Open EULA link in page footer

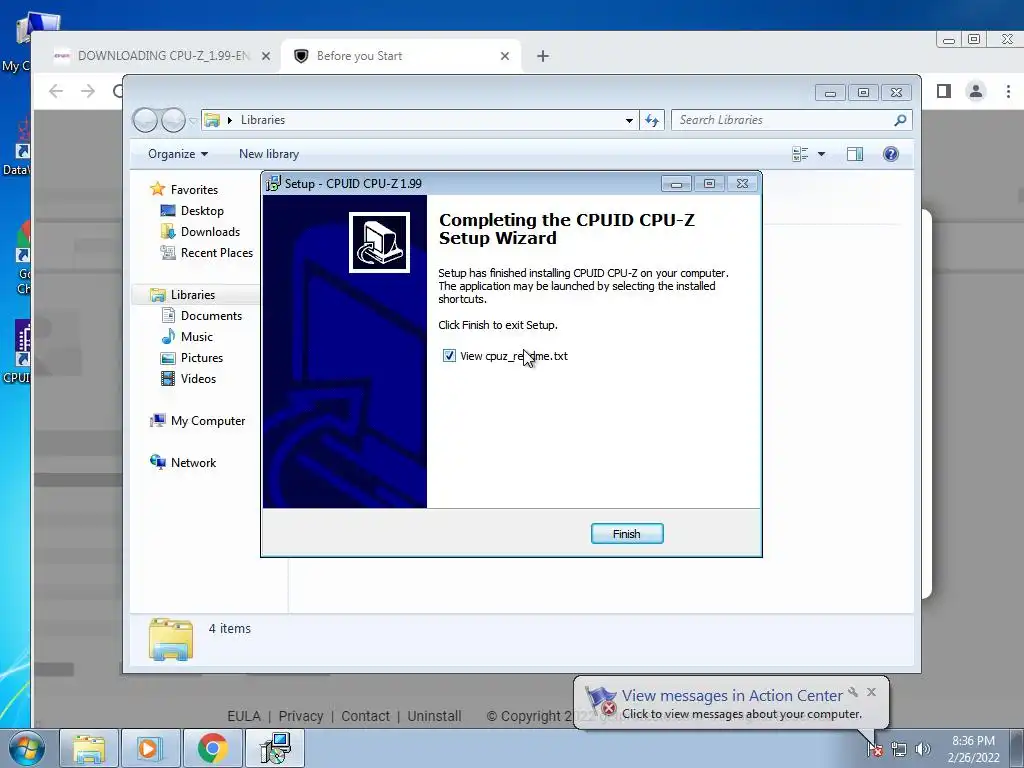point(244,716)
